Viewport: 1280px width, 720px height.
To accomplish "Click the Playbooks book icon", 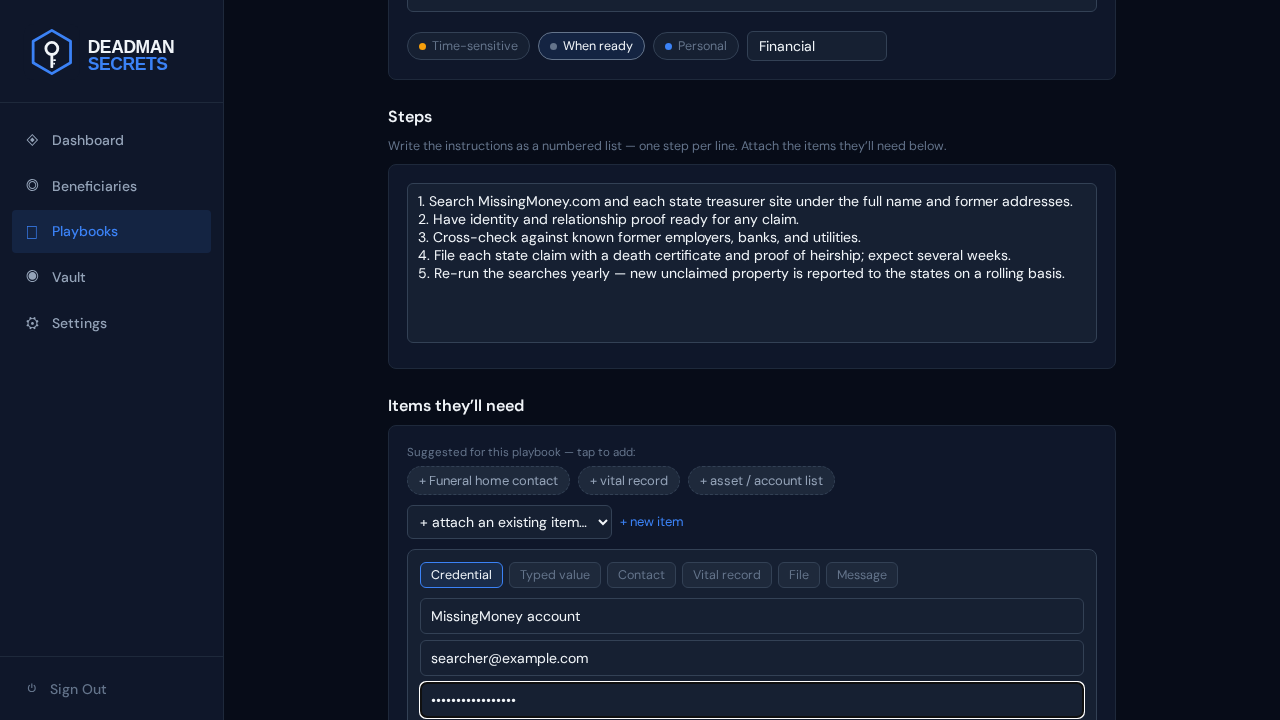I will pos(32,232).
